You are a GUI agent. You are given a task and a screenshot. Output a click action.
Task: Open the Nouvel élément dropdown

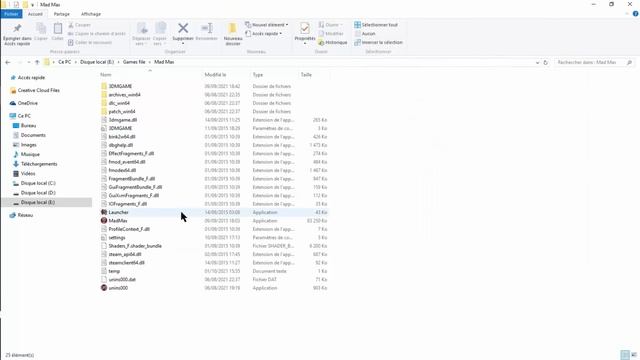point(267,25)
